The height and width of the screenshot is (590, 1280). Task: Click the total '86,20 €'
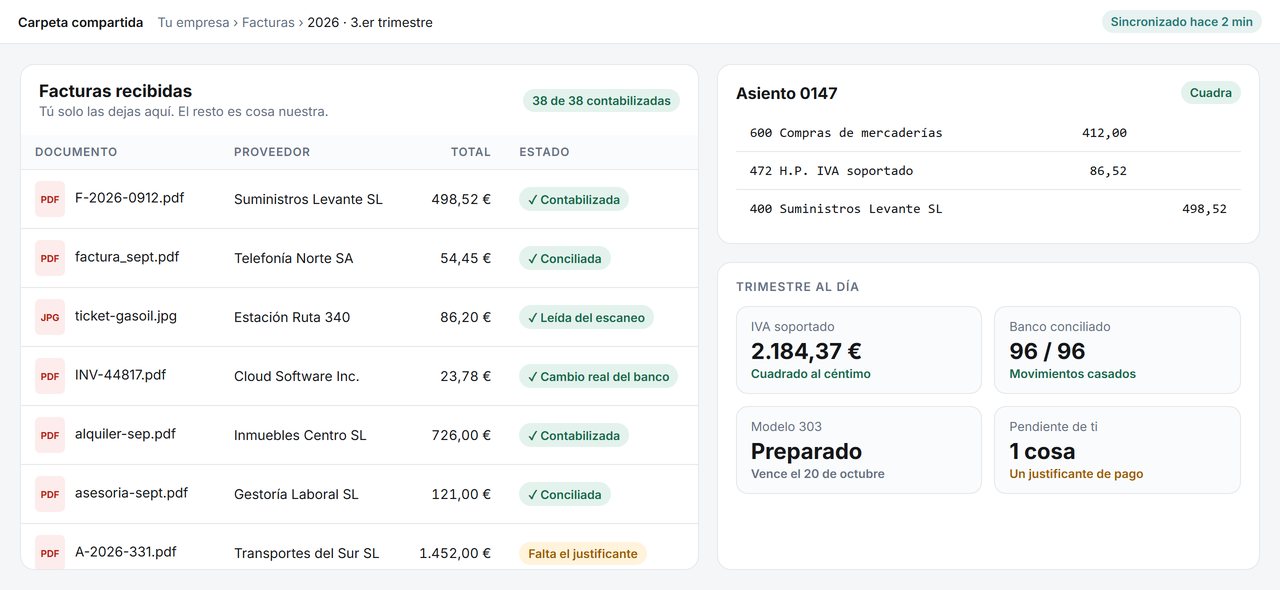466,317
